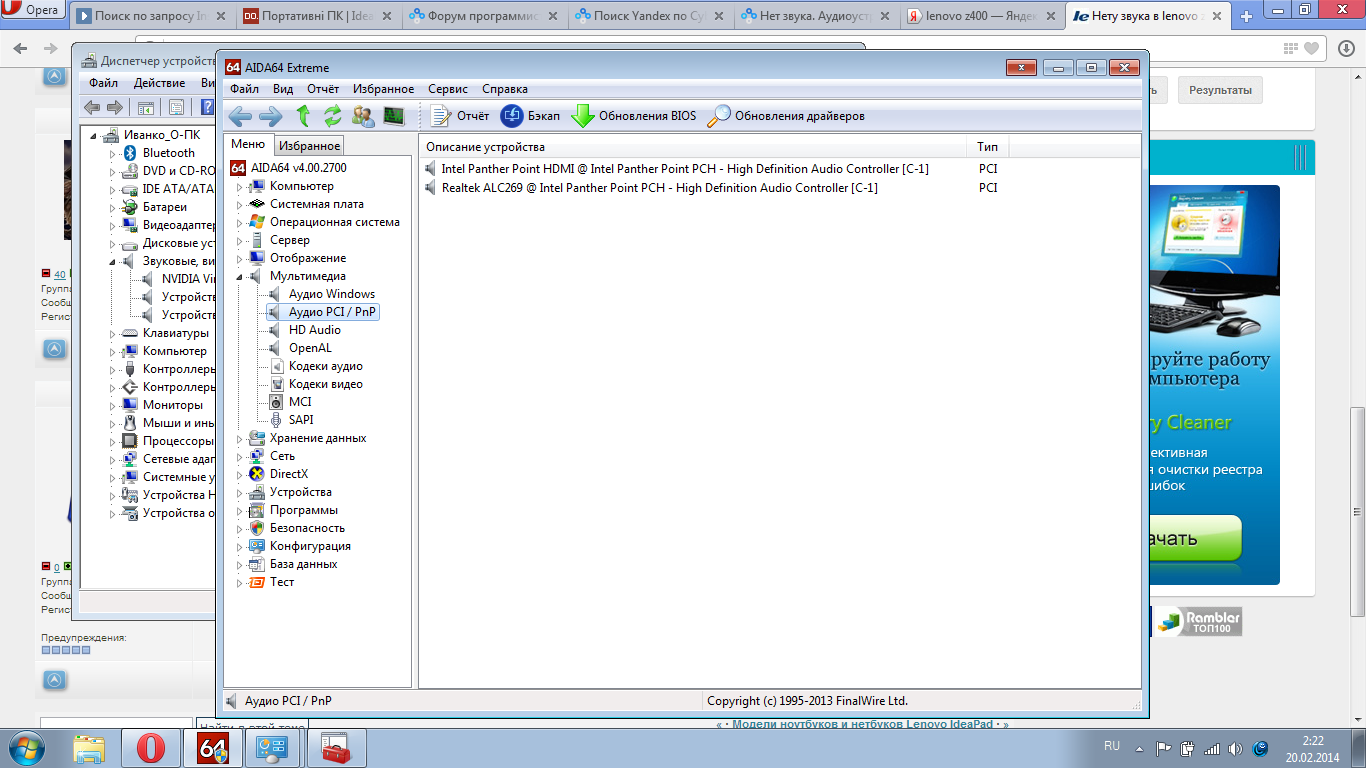The image size is (1366, 768).
Task: Click driver updates (Обновления драйверов) button
Action: pos(786,116)
